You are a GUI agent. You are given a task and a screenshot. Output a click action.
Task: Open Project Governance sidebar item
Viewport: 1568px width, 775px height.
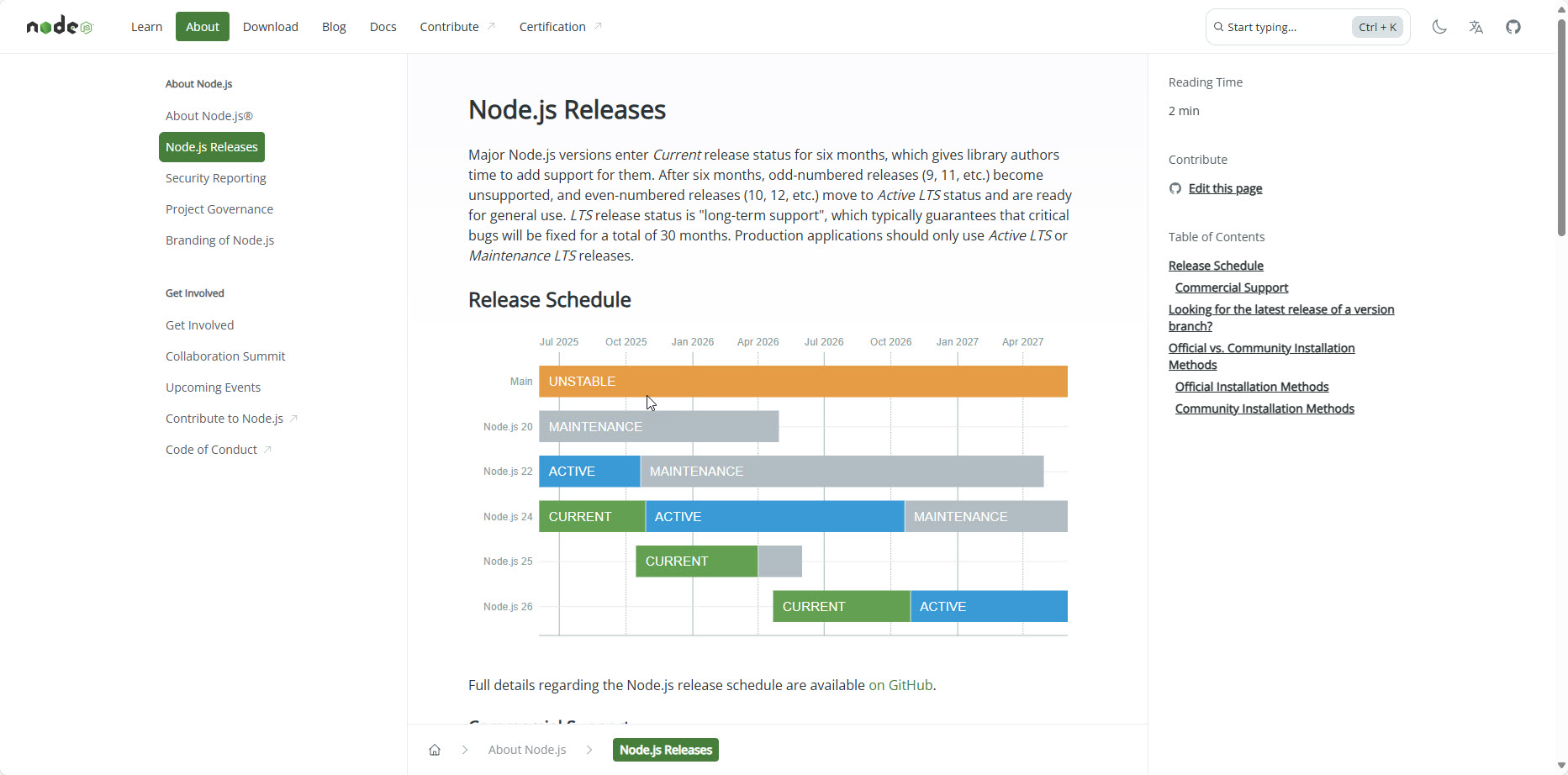coord(219,209)
